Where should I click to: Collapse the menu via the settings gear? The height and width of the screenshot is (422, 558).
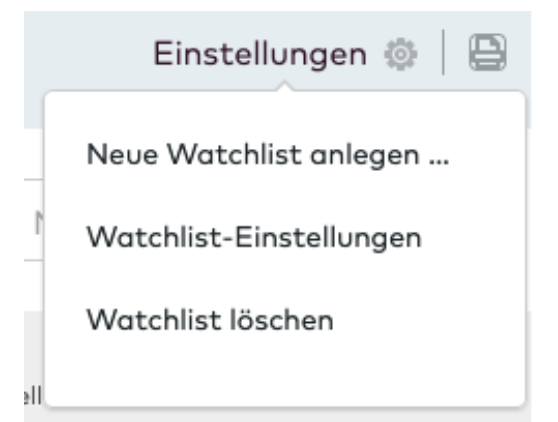point(400,54)
